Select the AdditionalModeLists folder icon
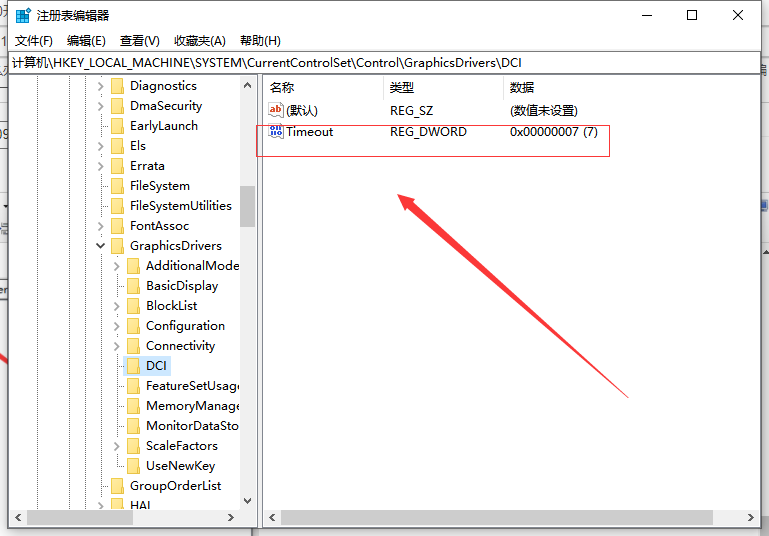 (133, 266)
